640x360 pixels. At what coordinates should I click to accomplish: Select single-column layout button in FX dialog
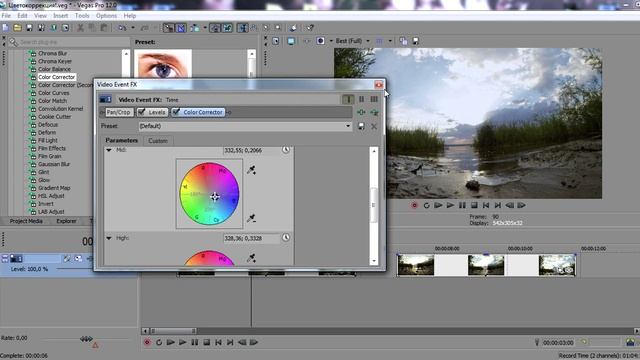click(x=348, y=99)
